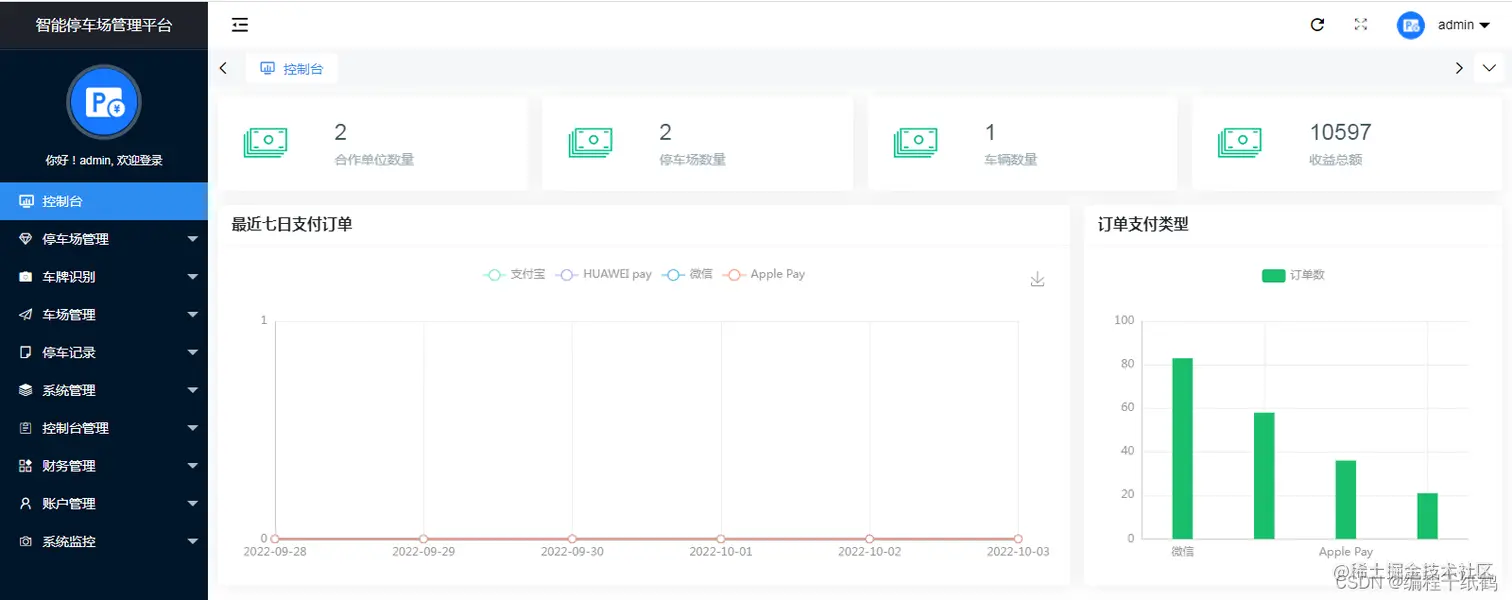Toggle the 支付宝 legend series
1512x600 pixels.
pos(514,274)
